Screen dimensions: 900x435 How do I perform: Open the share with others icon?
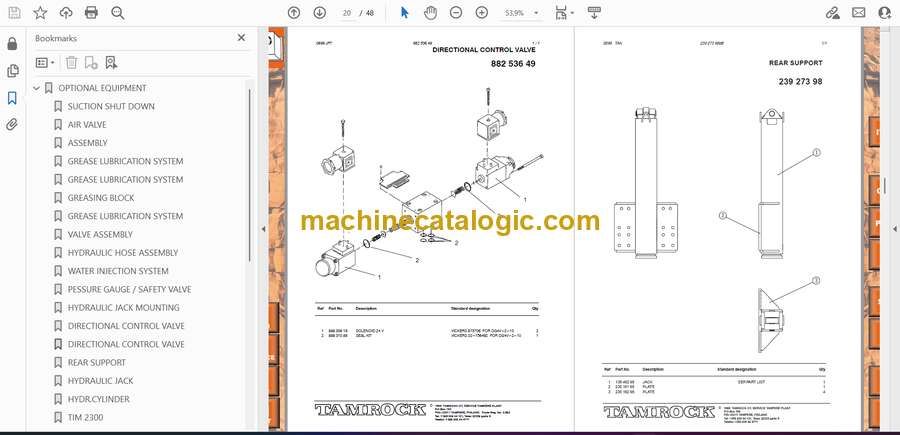point(885,13)
